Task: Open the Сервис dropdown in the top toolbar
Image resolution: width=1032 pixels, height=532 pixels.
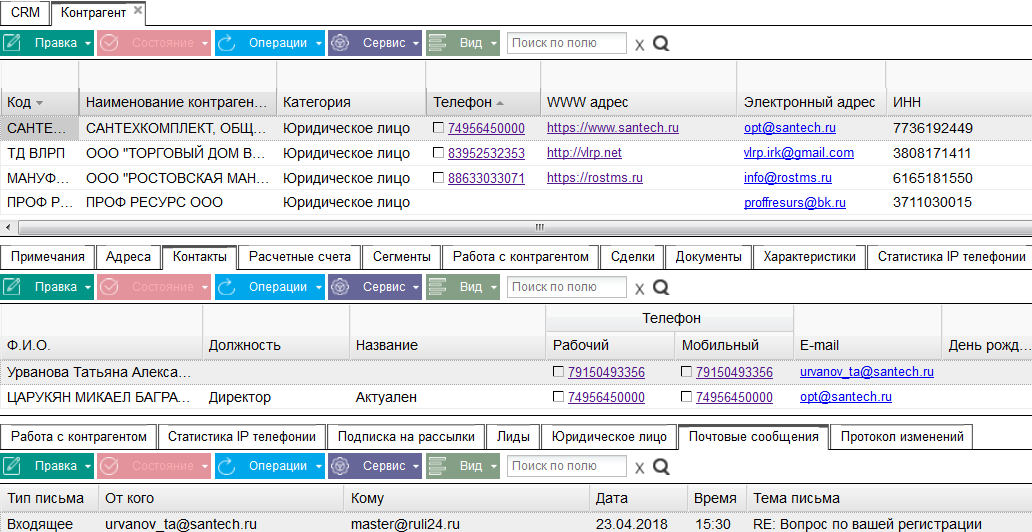Action: tap(416, 44)
